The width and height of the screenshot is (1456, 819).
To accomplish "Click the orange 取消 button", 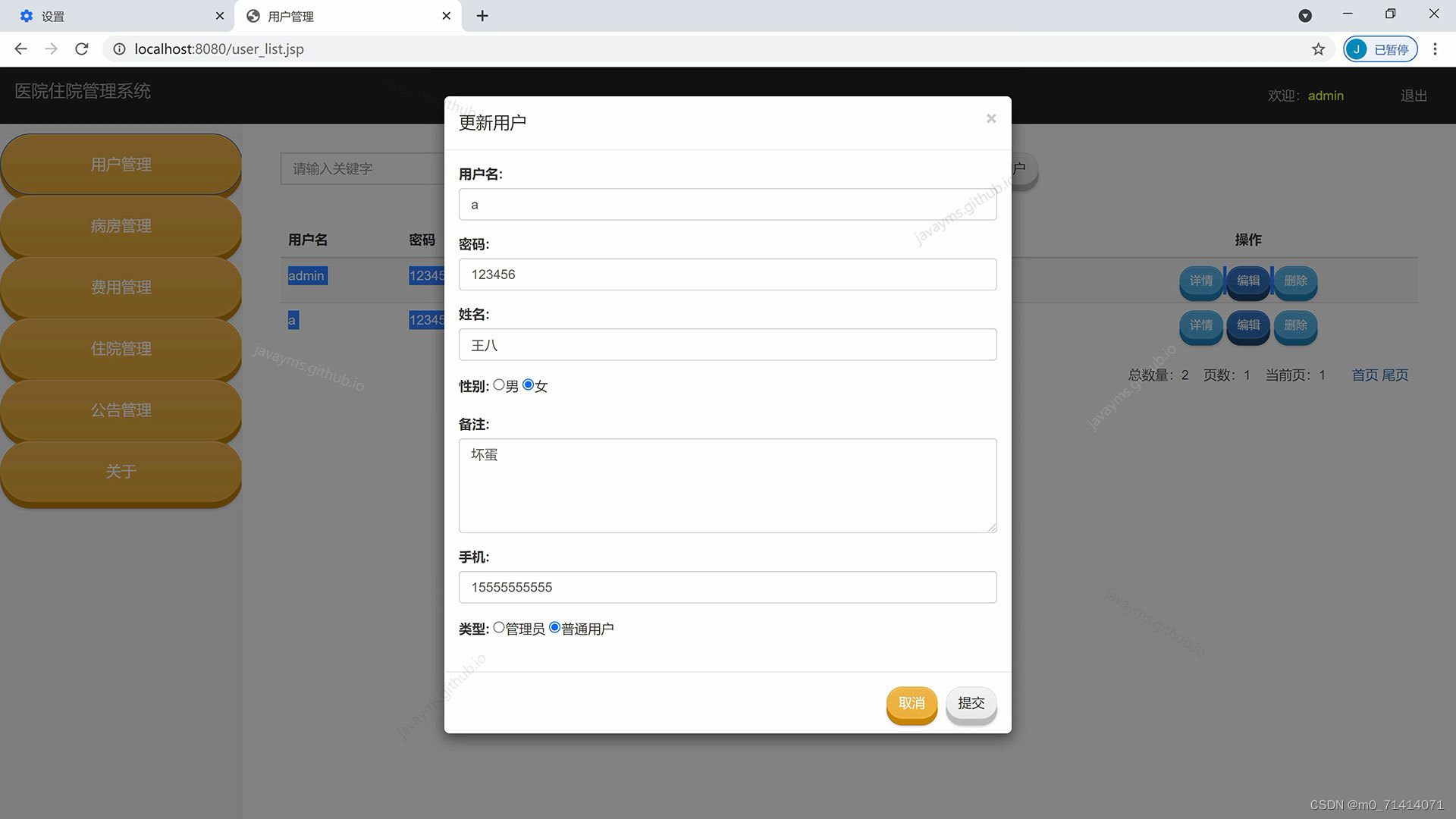I will coord(912,704).
